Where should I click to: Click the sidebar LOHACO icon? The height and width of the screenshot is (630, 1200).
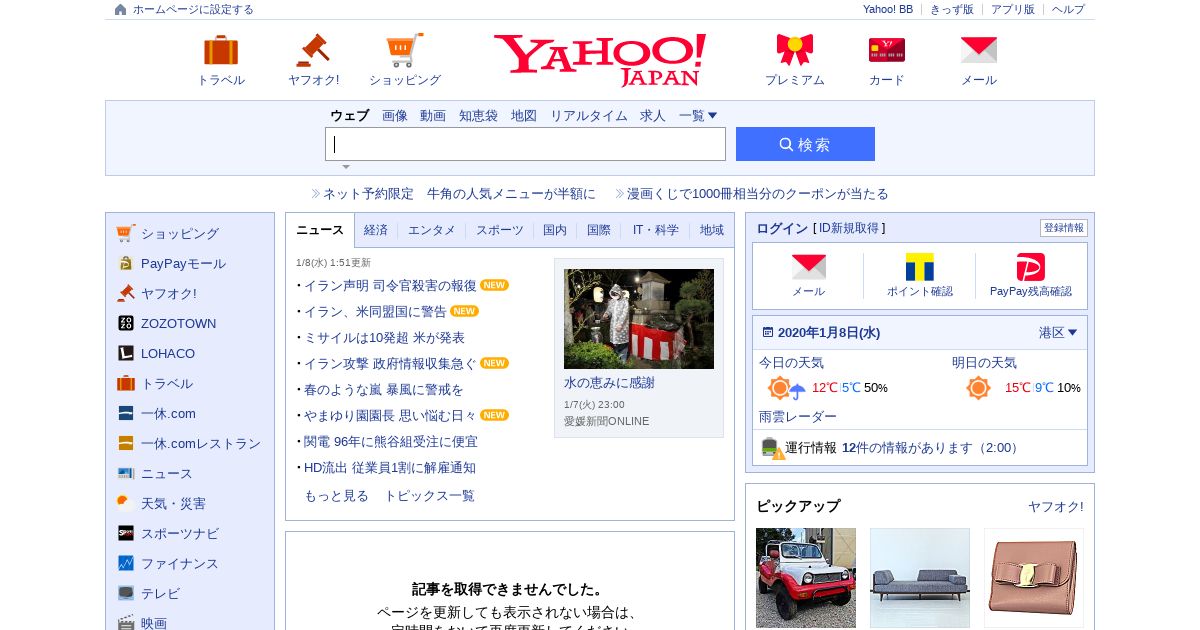click(126, 353)
